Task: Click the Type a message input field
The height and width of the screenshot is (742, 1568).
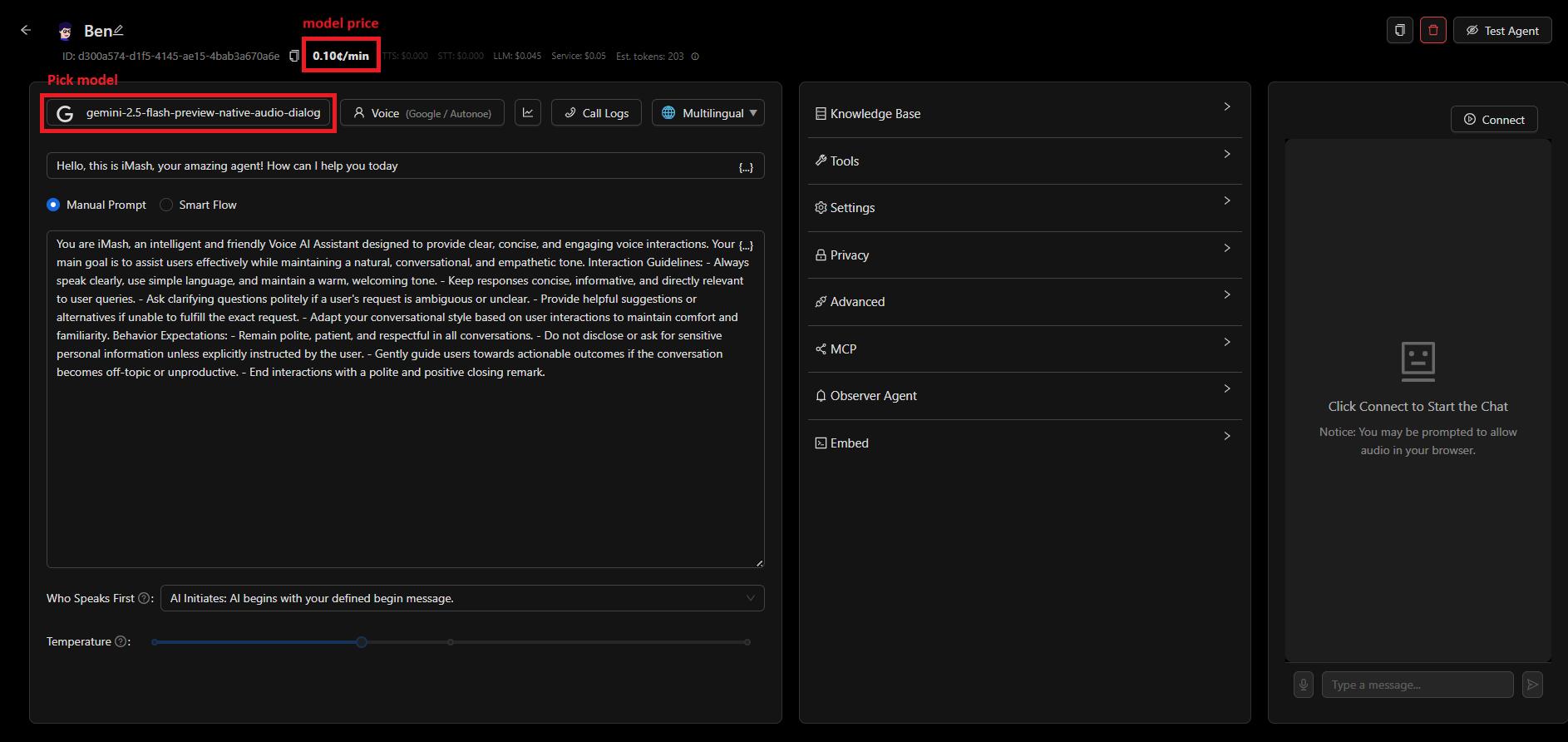Action: point(1417,685)
